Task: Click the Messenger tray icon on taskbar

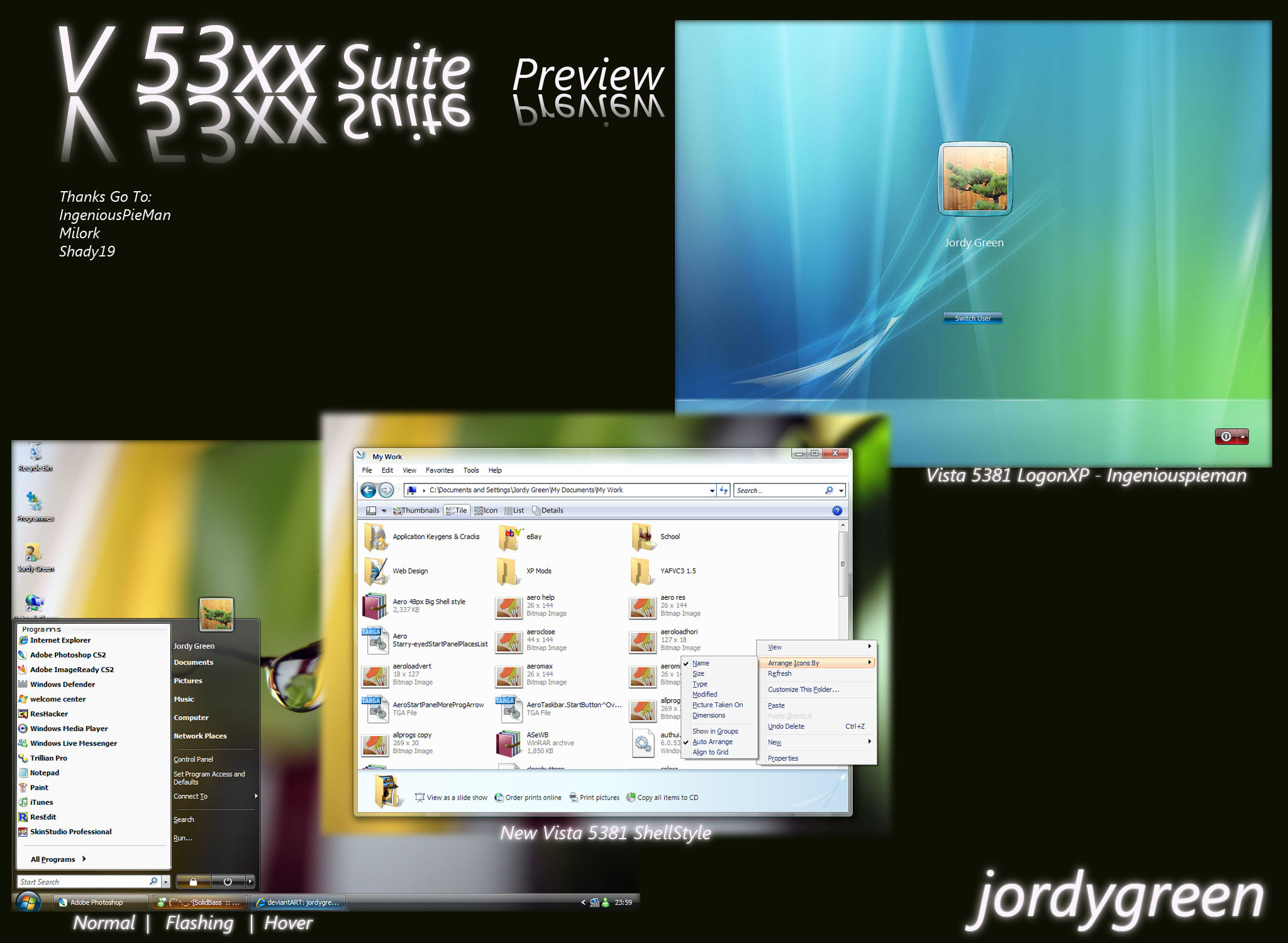Action: click(606, 902)
